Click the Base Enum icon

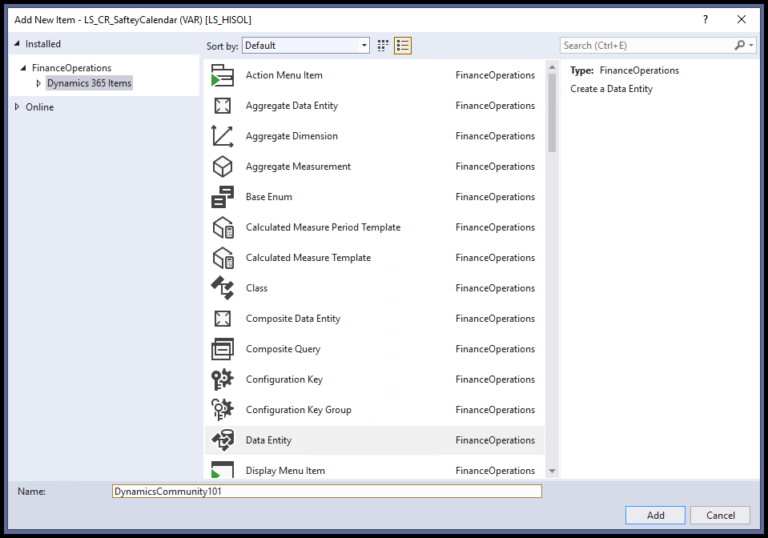[222, 197]
